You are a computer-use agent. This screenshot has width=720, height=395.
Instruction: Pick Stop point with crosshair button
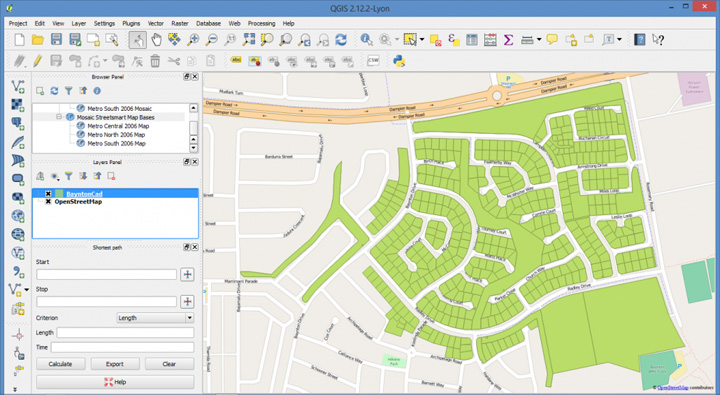[187, 302]
